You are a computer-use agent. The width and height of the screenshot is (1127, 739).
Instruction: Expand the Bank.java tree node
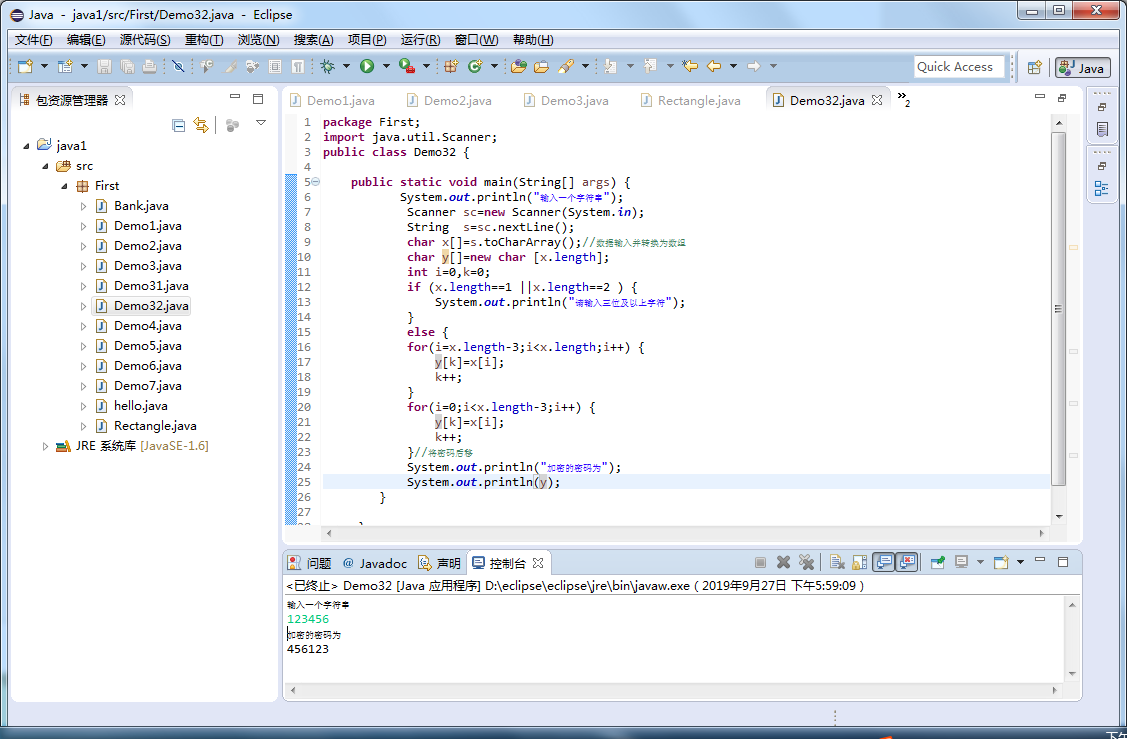click(x=83, y=206)
